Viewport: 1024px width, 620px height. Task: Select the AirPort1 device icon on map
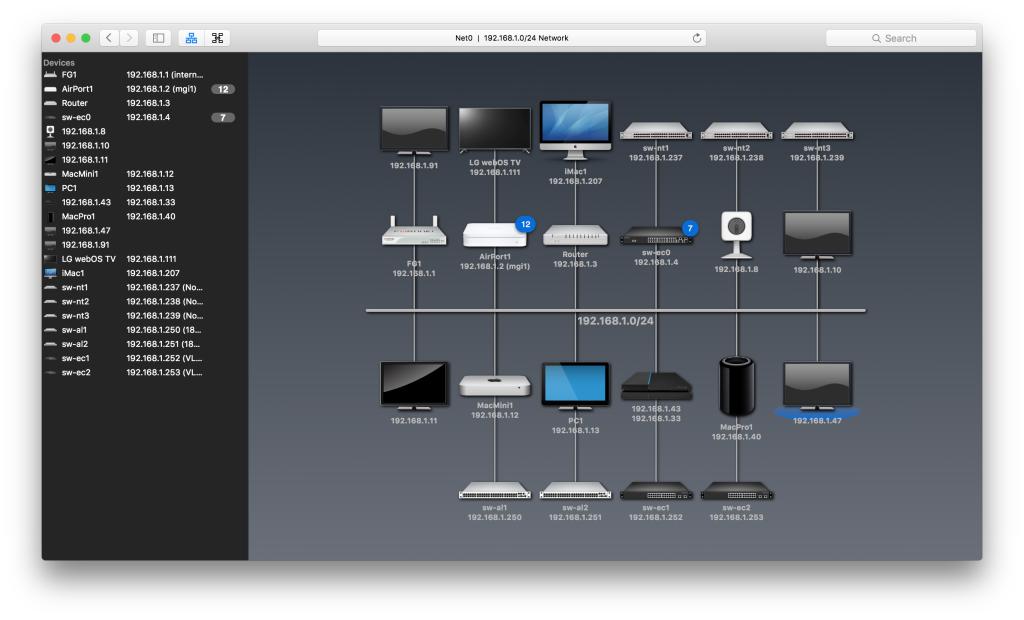pyautogui.click(x=494, y=234)
